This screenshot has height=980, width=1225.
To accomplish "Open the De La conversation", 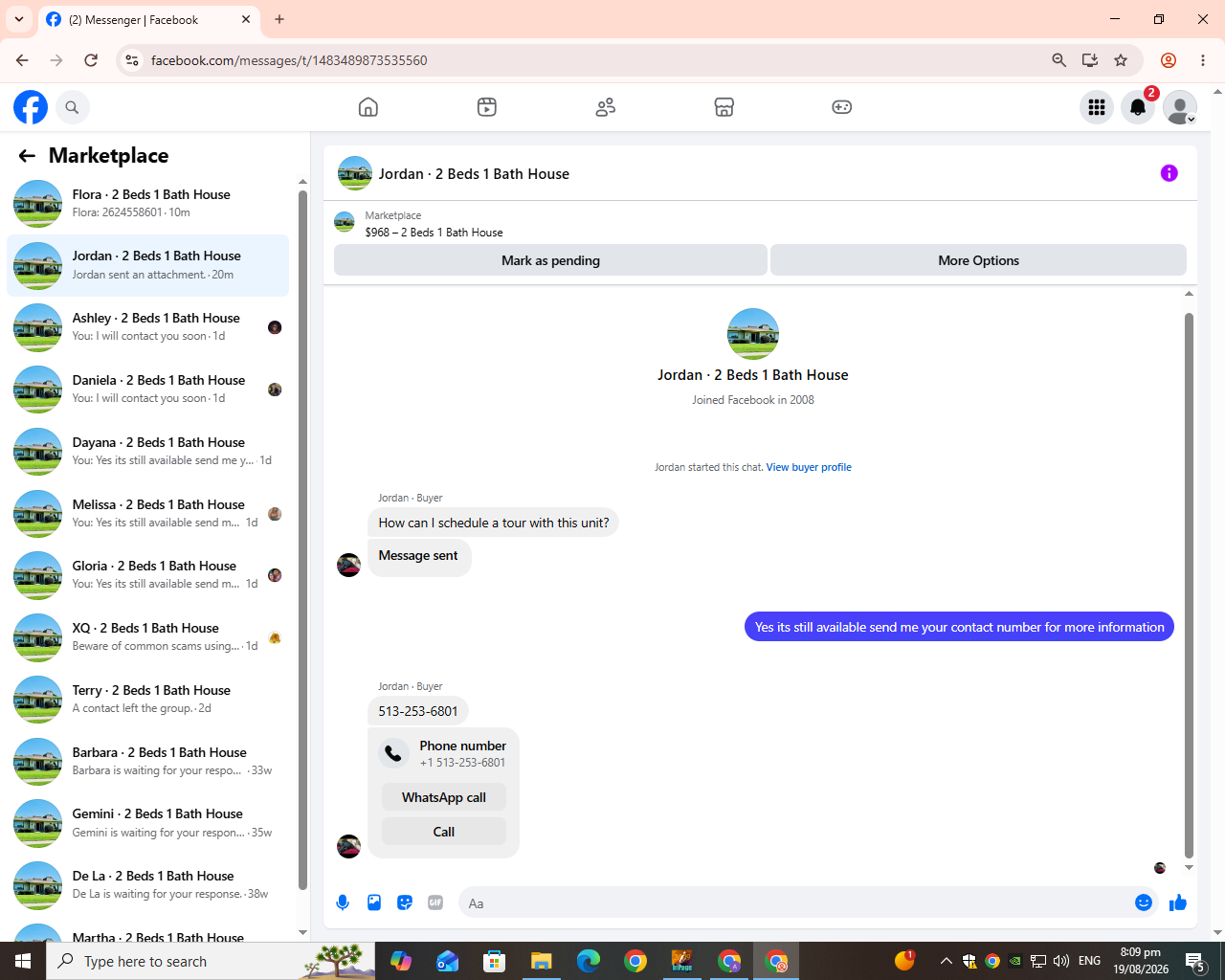I will 148,885.
